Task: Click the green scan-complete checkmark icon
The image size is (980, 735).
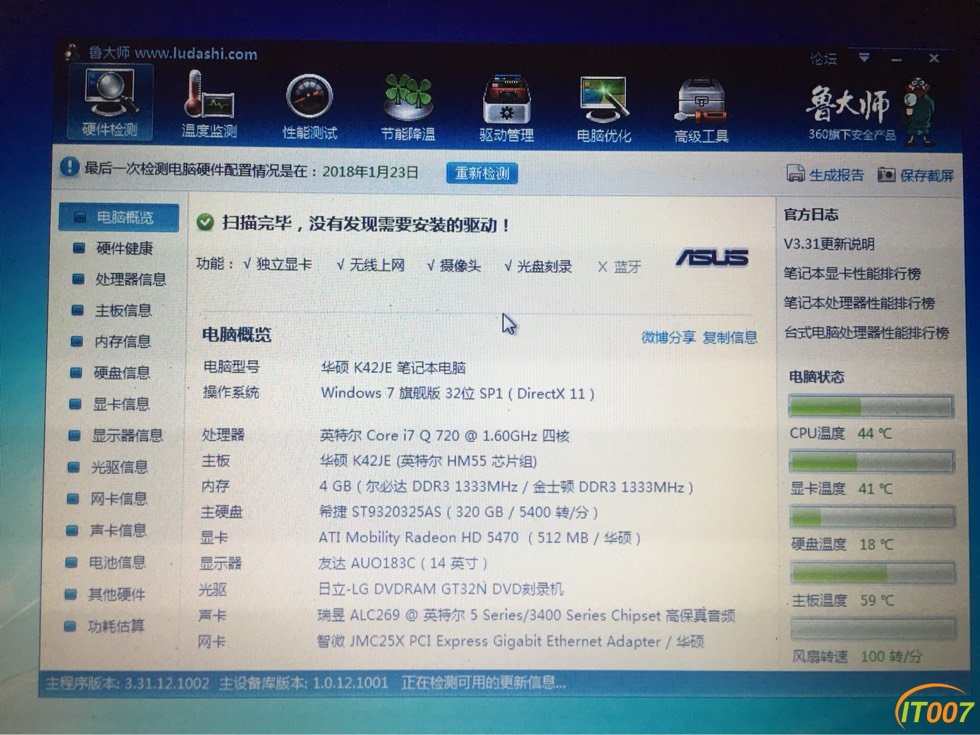Action: click(x=205, y=222)
